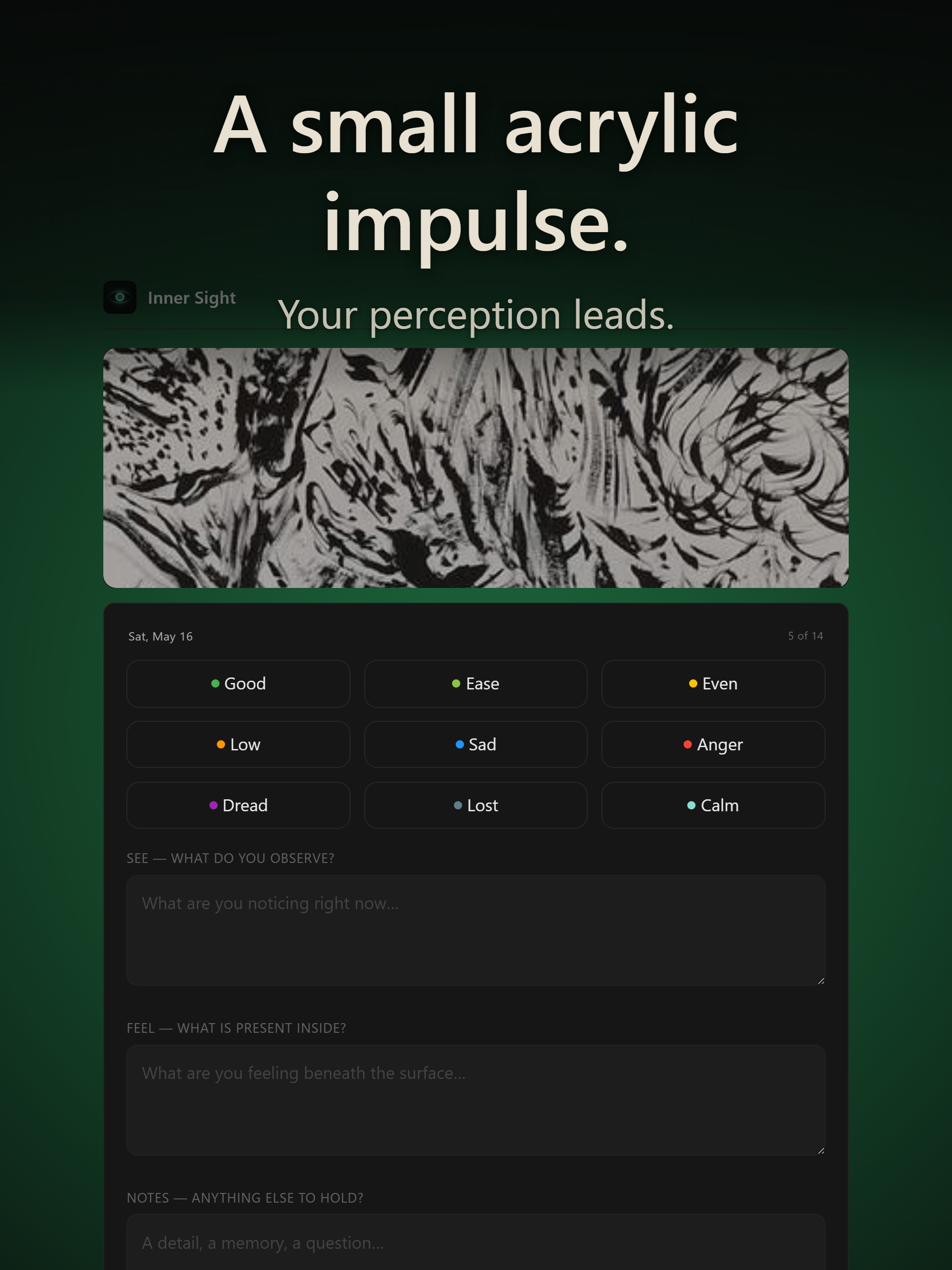This screenshot has height=1270, width=952.
Task: Click the 'Sat, May 16' date label
Action: (x=161, y=636)
